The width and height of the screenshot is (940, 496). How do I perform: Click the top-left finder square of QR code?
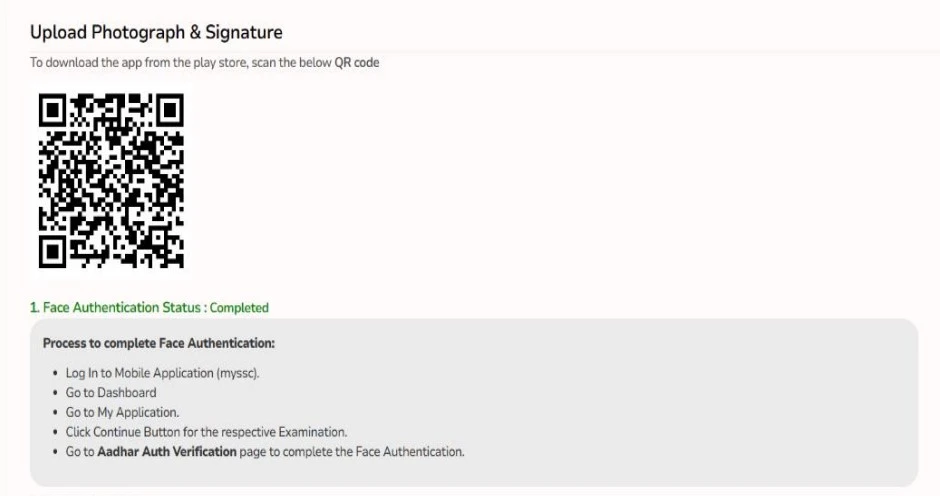[x=52, y=110]
